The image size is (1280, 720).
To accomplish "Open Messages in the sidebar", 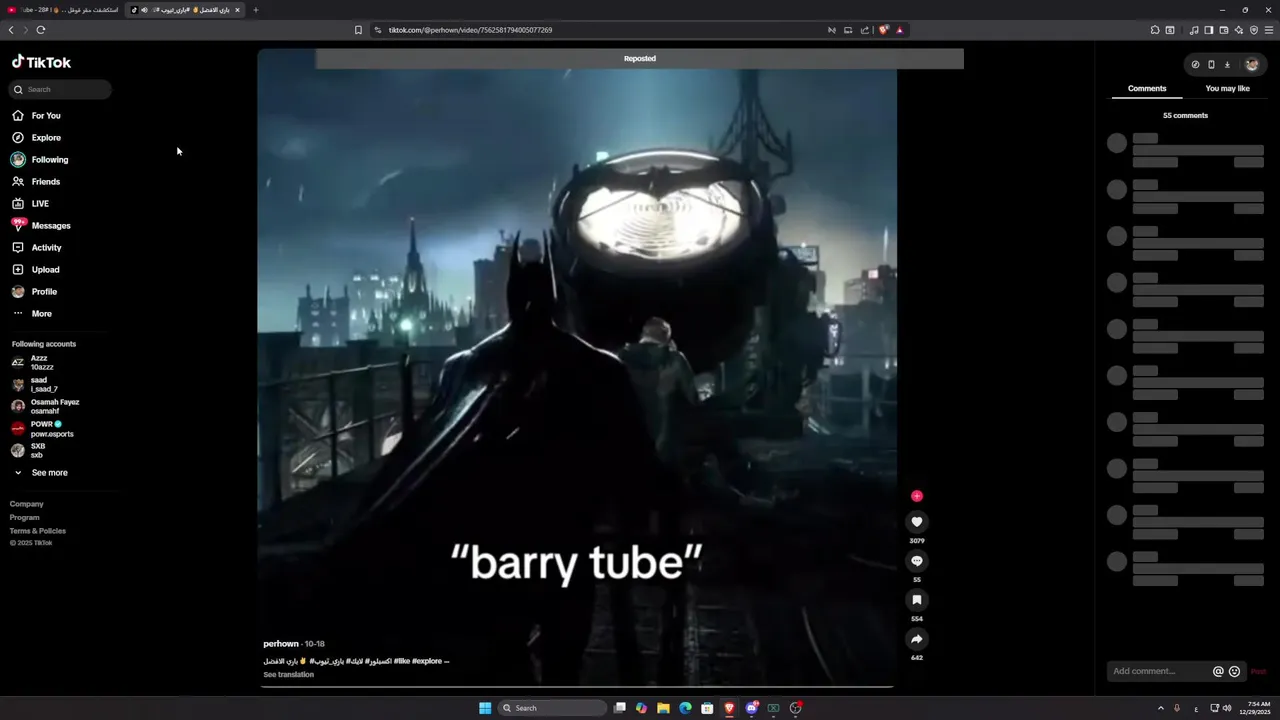I will 41,226.
